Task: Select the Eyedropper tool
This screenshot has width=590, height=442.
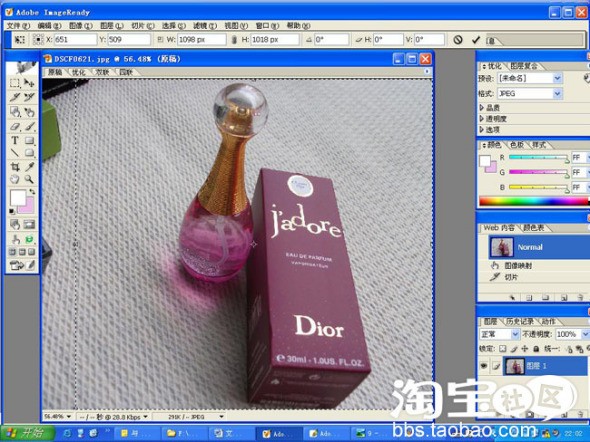Action: tap(29, 166)
